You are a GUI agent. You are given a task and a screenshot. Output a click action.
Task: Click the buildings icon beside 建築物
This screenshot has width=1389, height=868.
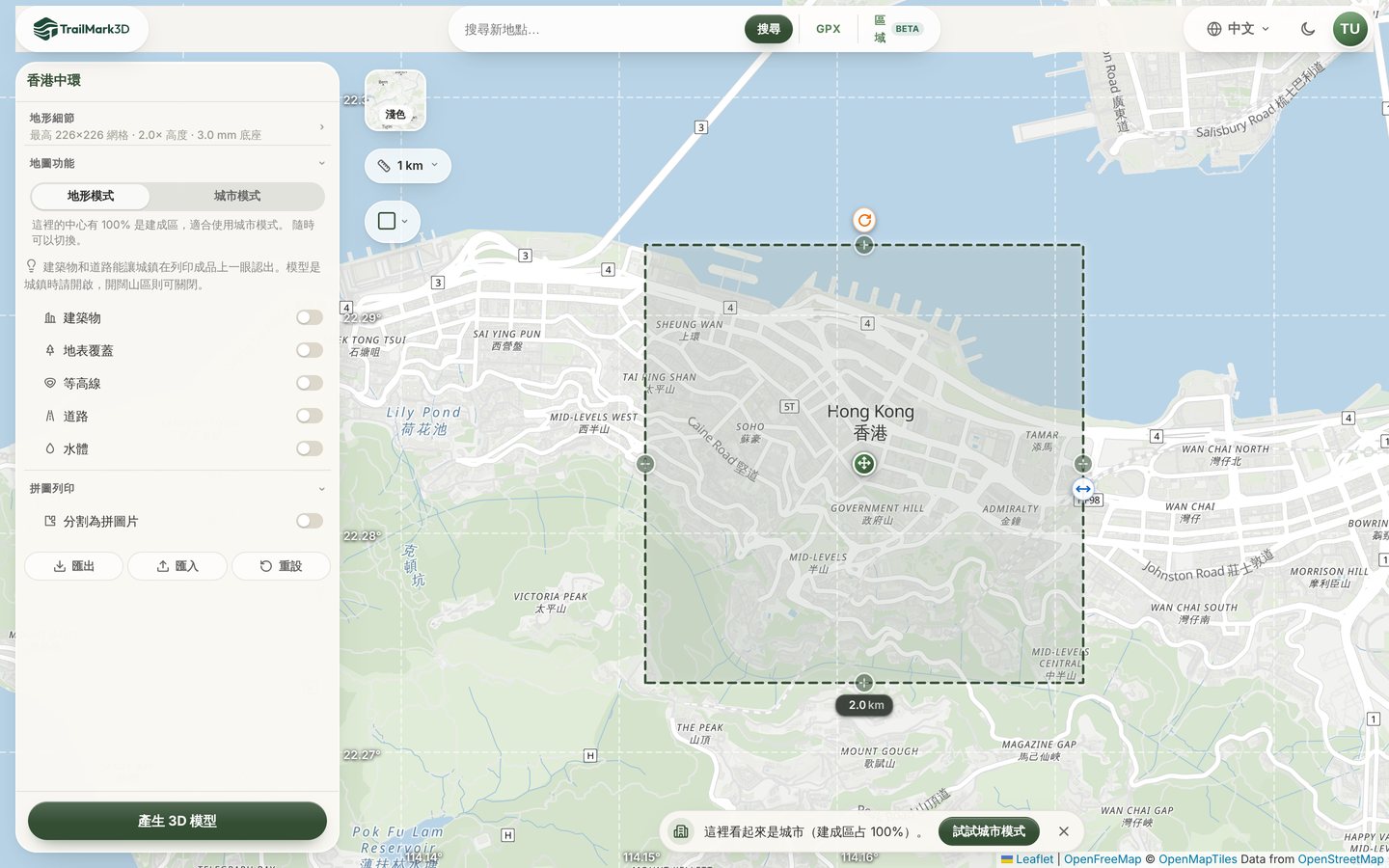tap(50, 318)
